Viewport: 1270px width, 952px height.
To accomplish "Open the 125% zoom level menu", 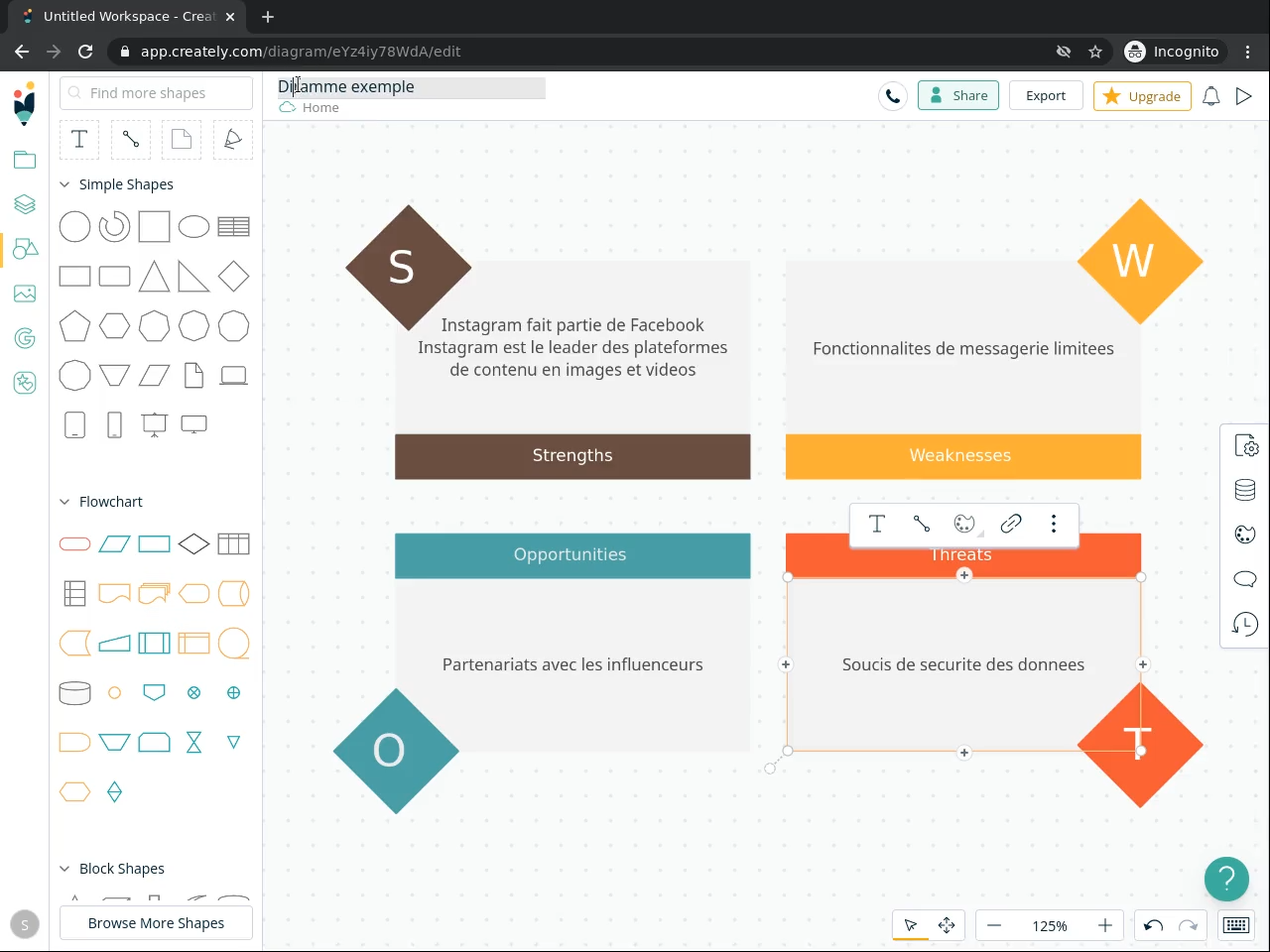I will coord(1050,926).
